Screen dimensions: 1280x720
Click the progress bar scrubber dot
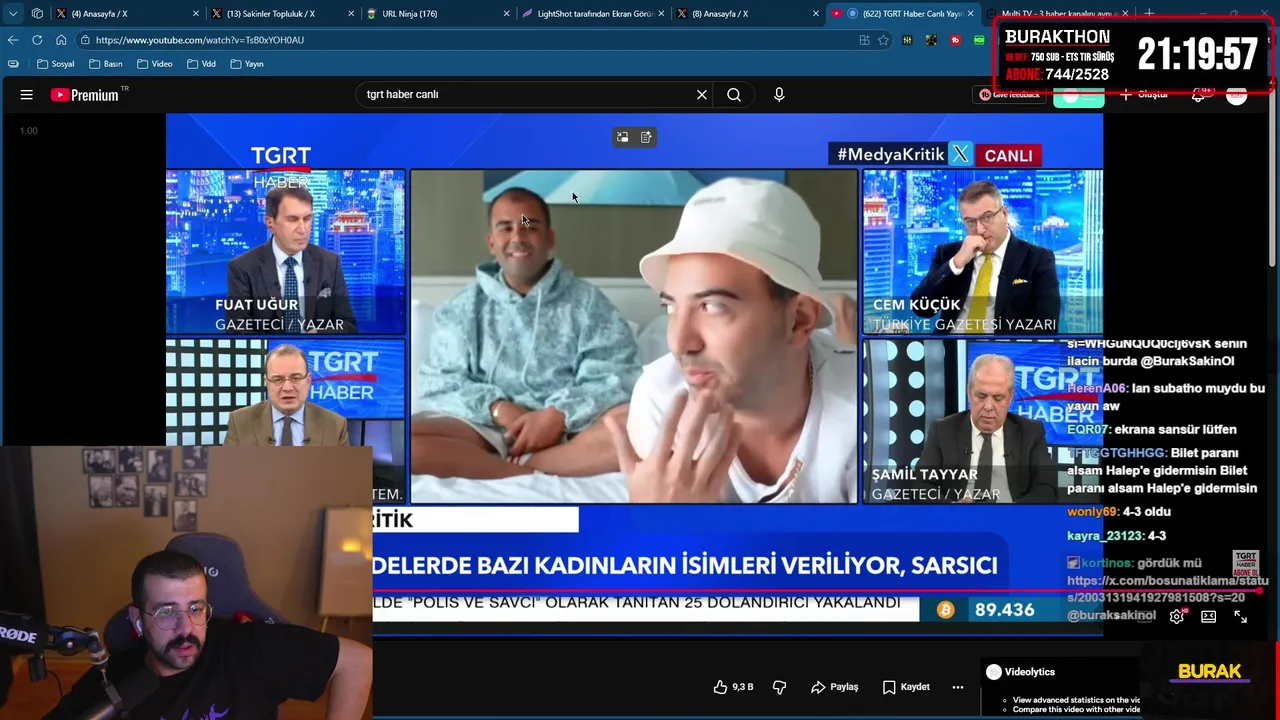(1259, 591)
